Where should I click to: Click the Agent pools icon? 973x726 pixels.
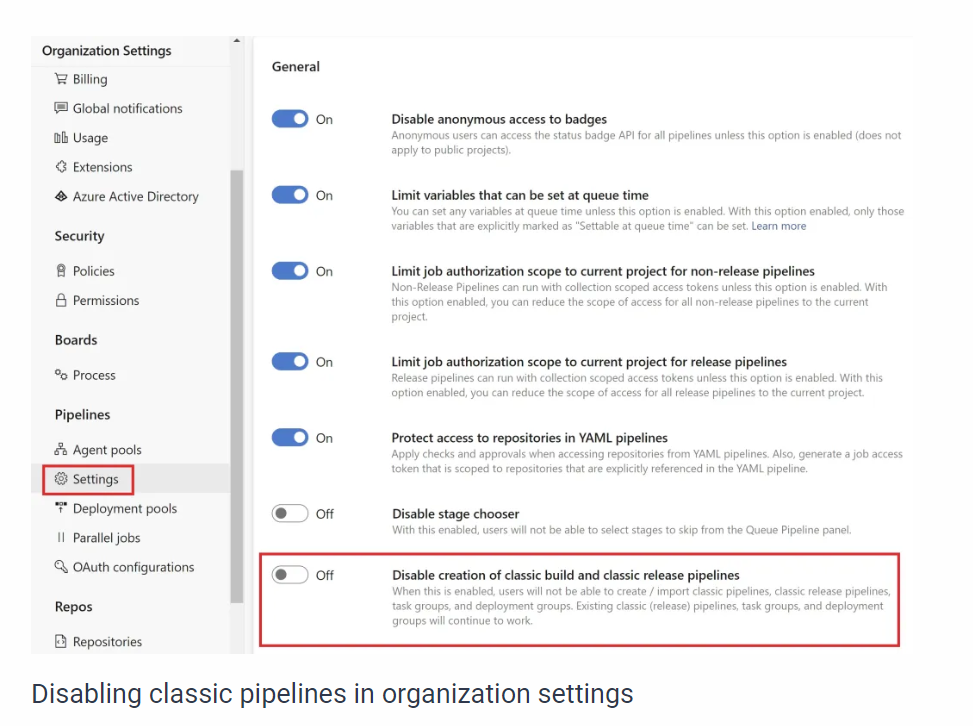(x=61, y=450)
